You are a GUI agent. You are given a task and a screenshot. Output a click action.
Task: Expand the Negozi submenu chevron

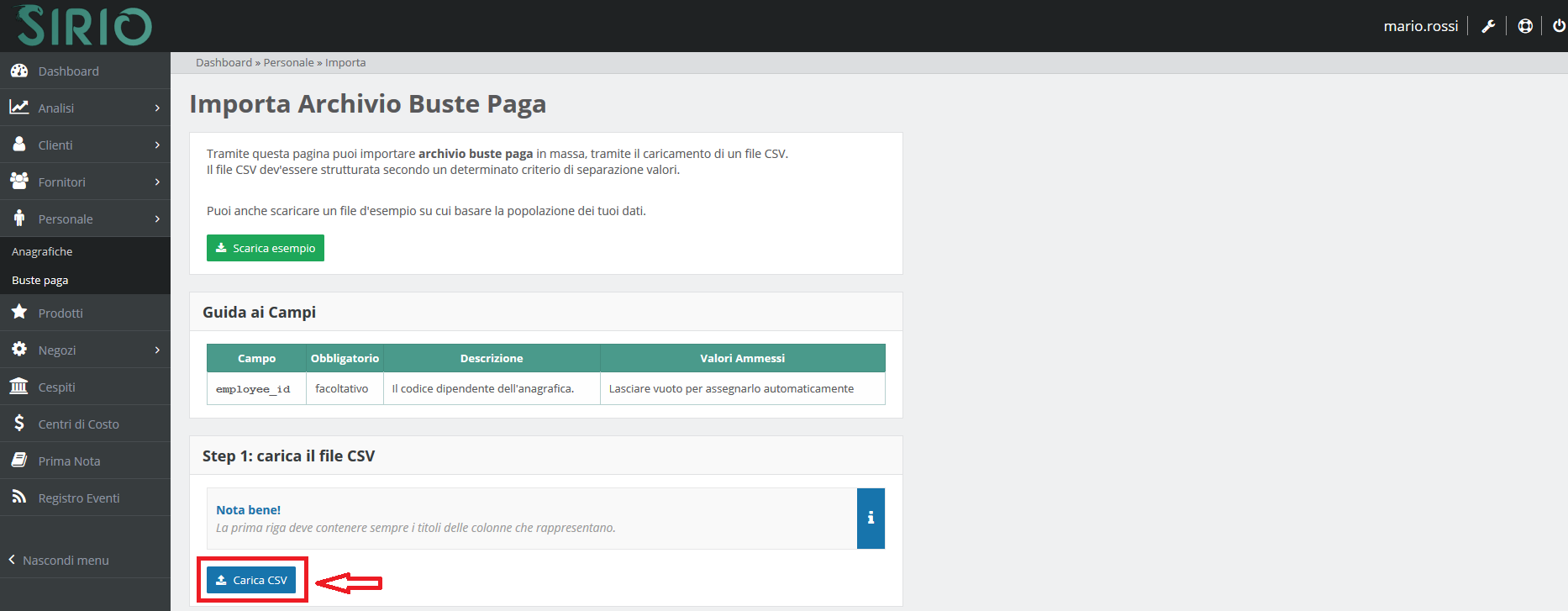click(x=157, y=350)
